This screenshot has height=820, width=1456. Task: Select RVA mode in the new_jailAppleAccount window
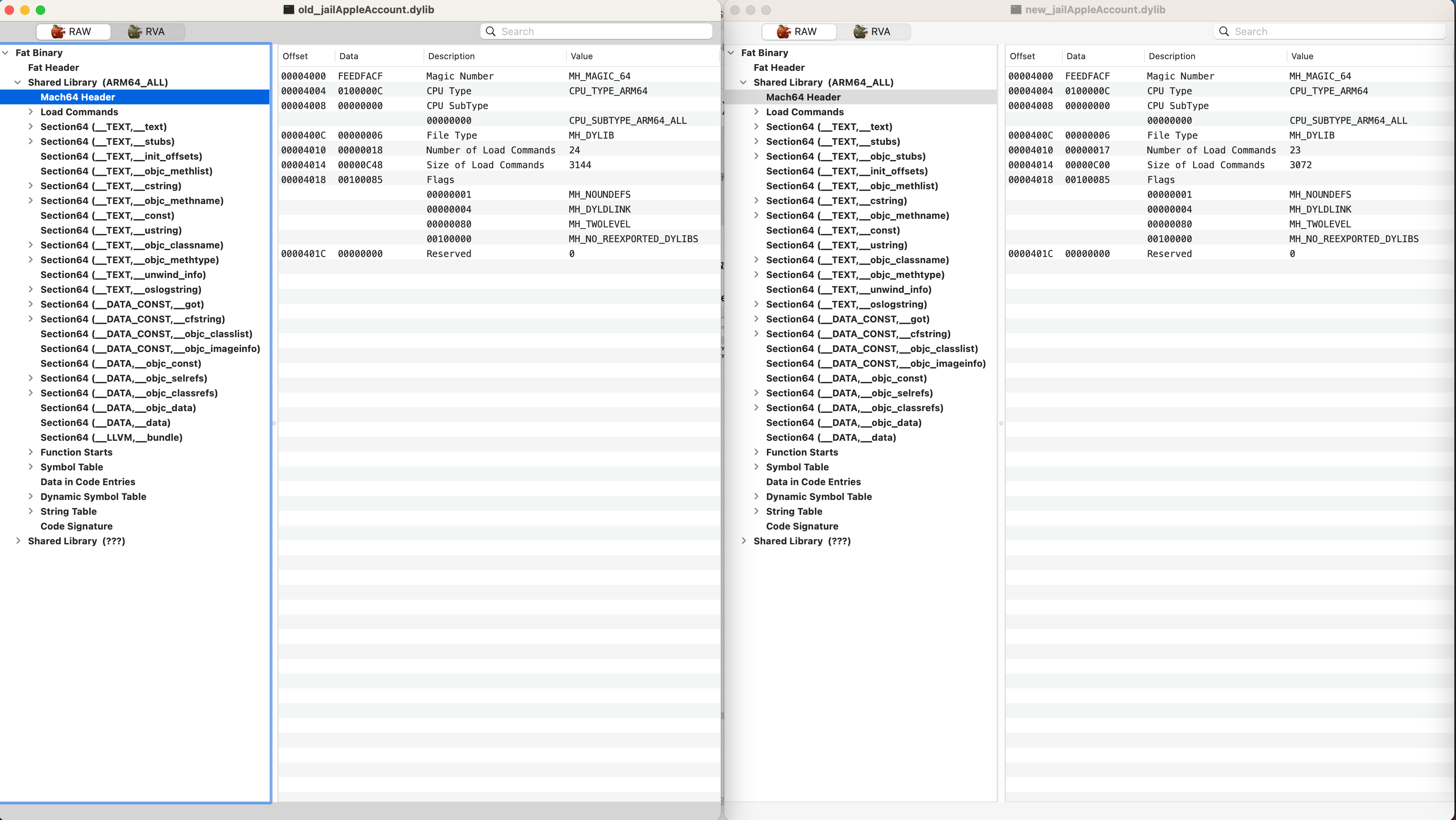pyautogui.click(x=873, y=32)
